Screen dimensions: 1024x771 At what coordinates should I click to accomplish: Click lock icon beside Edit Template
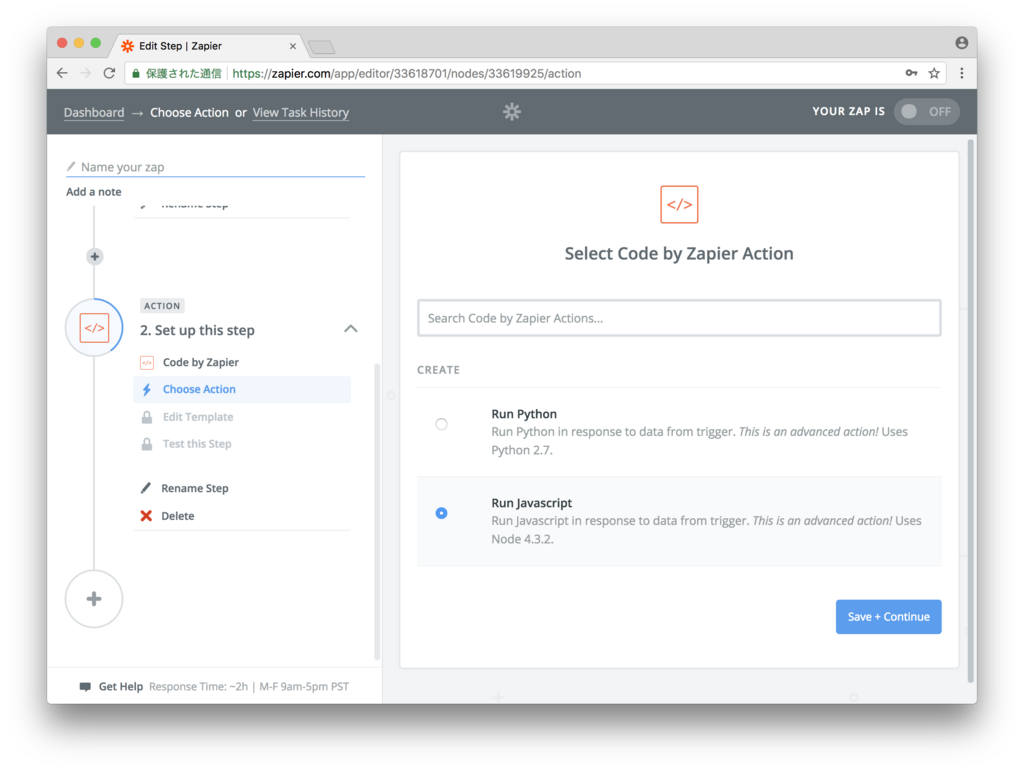(147, 417)
